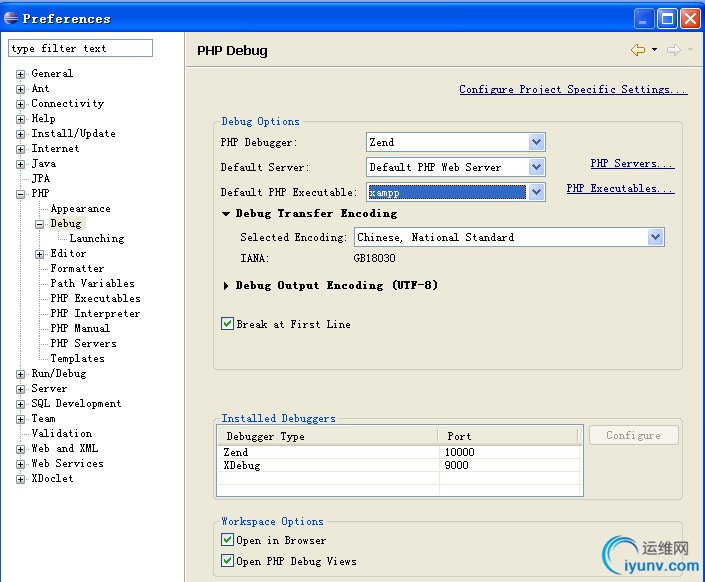
Task: Select Validation in the tree
Action: click(x=62, y=434)
